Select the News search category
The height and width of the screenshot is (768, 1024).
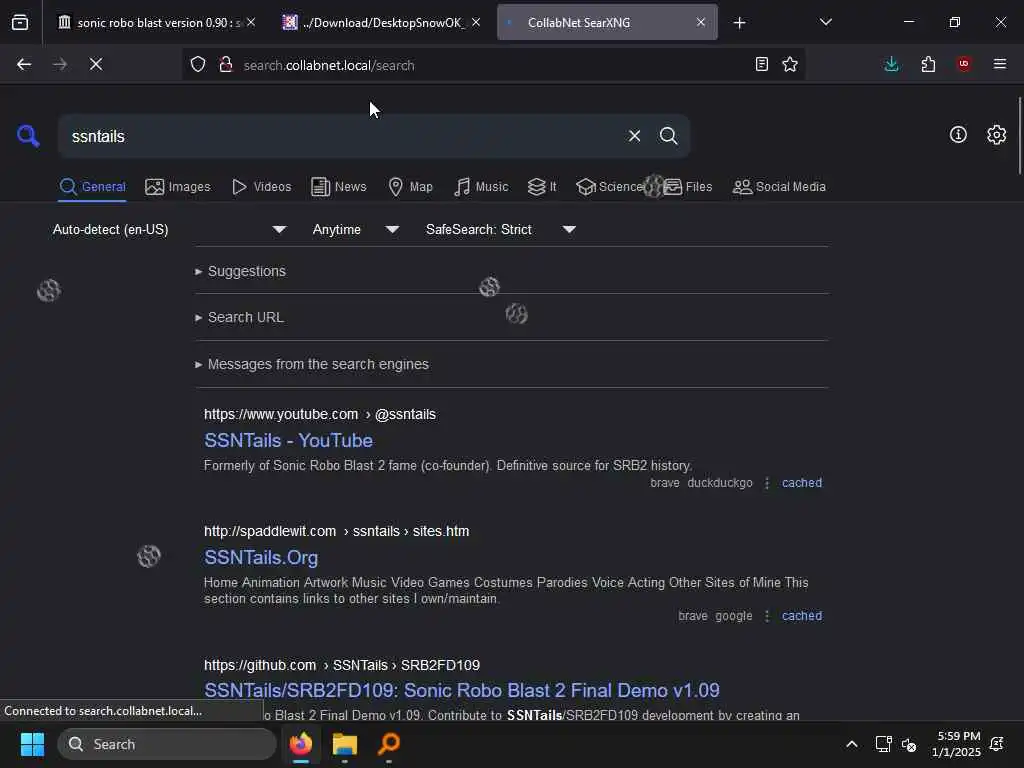point(339,187)
